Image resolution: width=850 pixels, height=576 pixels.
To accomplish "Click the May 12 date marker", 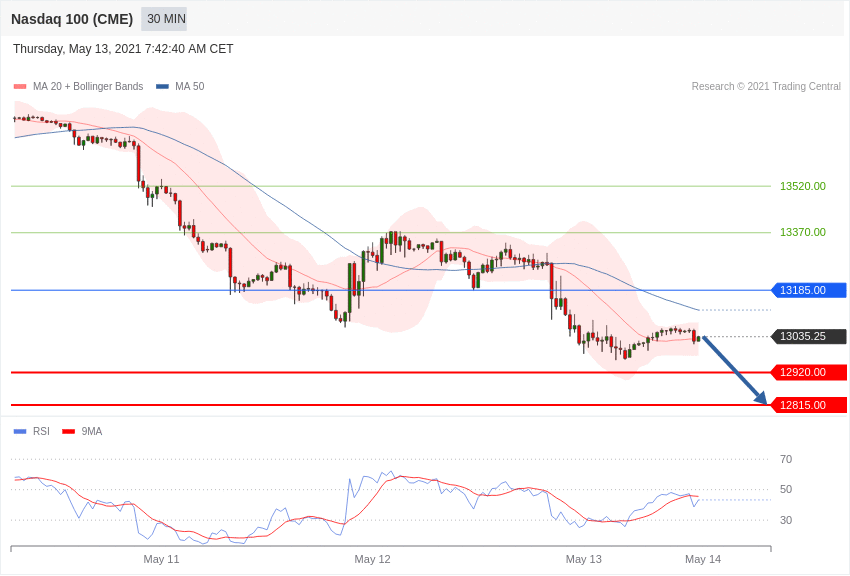I will click(372, 559).
